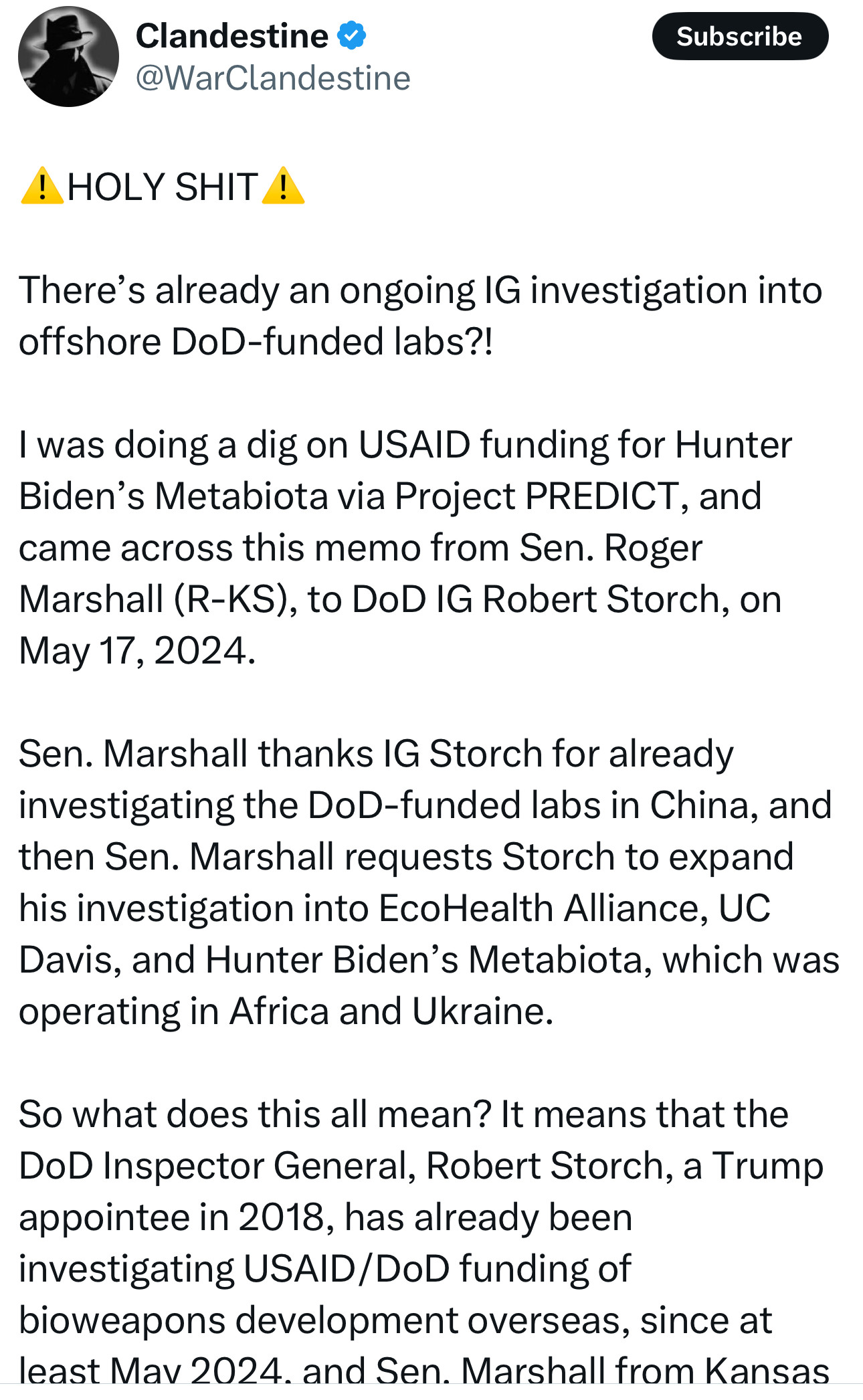The image size is (863, 1400).
Task: Open the @WarClandestine handle link
Action: [x=273, y=78]
